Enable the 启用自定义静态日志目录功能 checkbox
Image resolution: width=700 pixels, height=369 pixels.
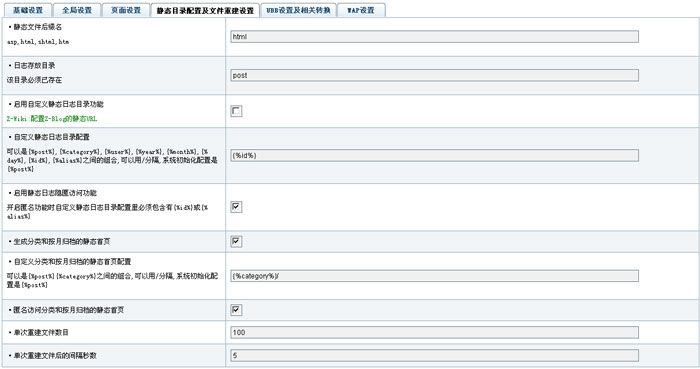point(236,111)
